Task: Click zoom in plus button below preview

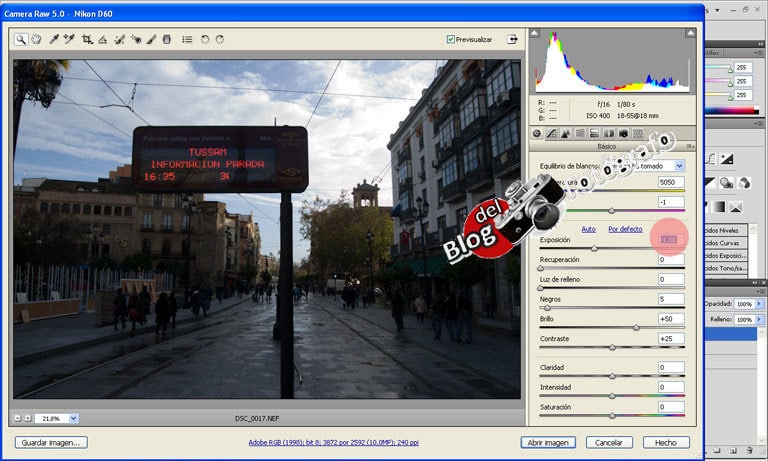Action: 28,418
